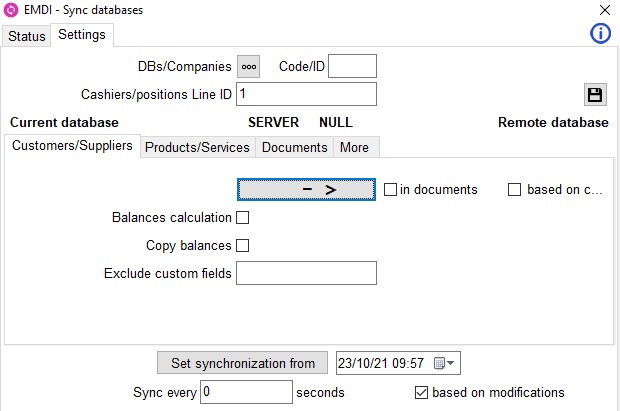The width and height of the screenshot is (620, 411).
Task: Click the Sync every seconds field
Action: click(246, 392)
